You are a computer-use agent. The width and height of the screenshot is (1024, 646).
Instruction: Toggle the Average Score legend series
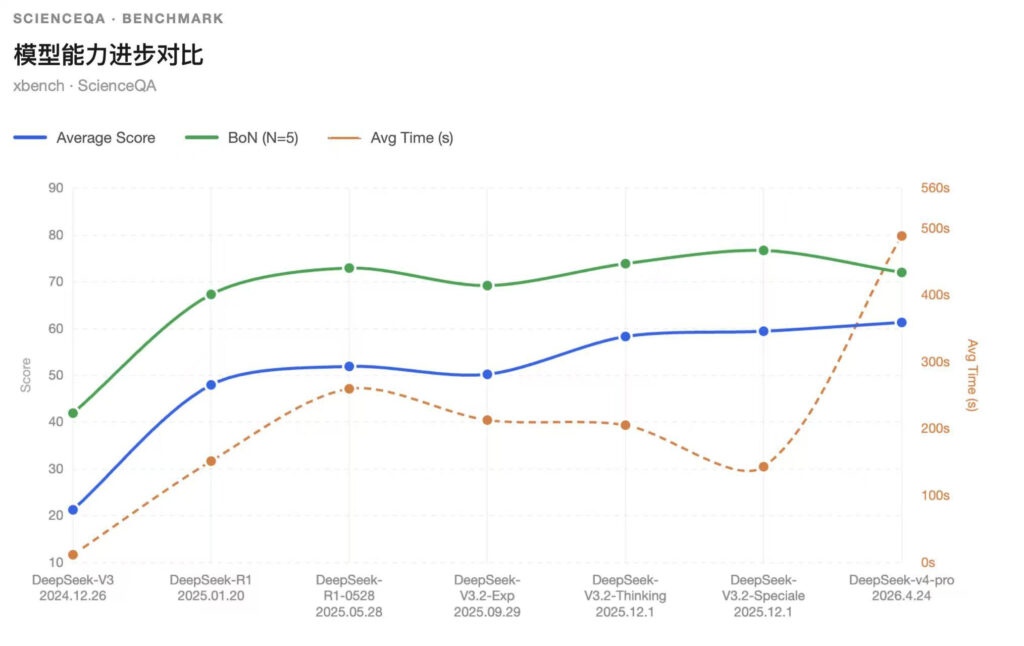pos(105,138)
